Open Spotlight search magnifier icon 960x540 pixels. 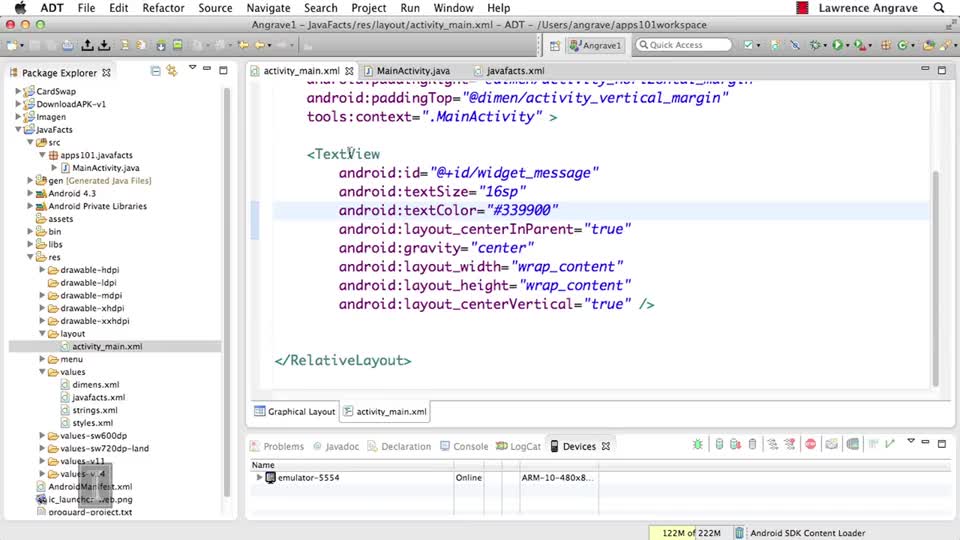pos(939,8)
